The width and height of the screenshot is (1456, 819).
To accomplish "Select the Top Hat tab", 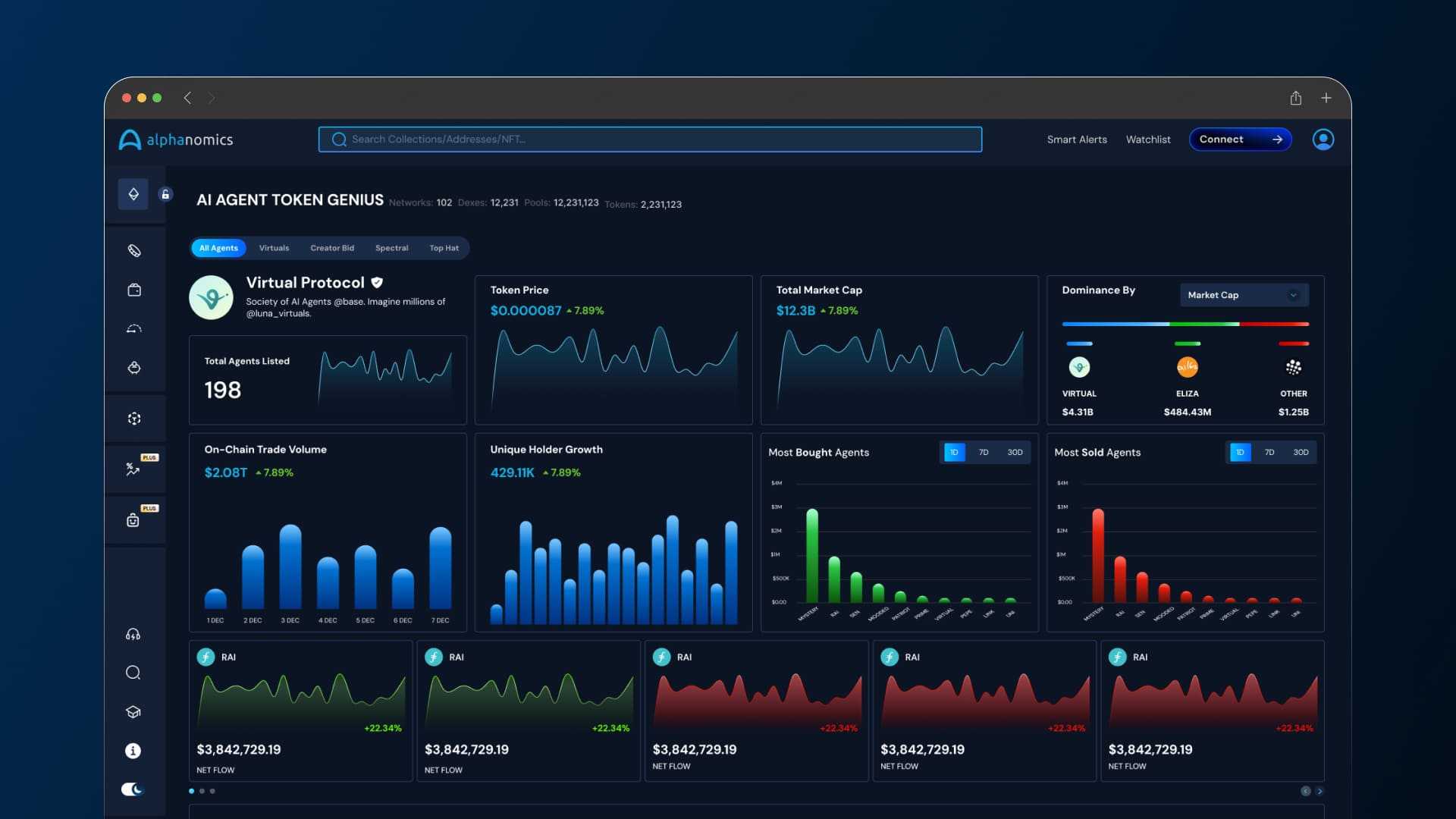I will pos(444,248).
